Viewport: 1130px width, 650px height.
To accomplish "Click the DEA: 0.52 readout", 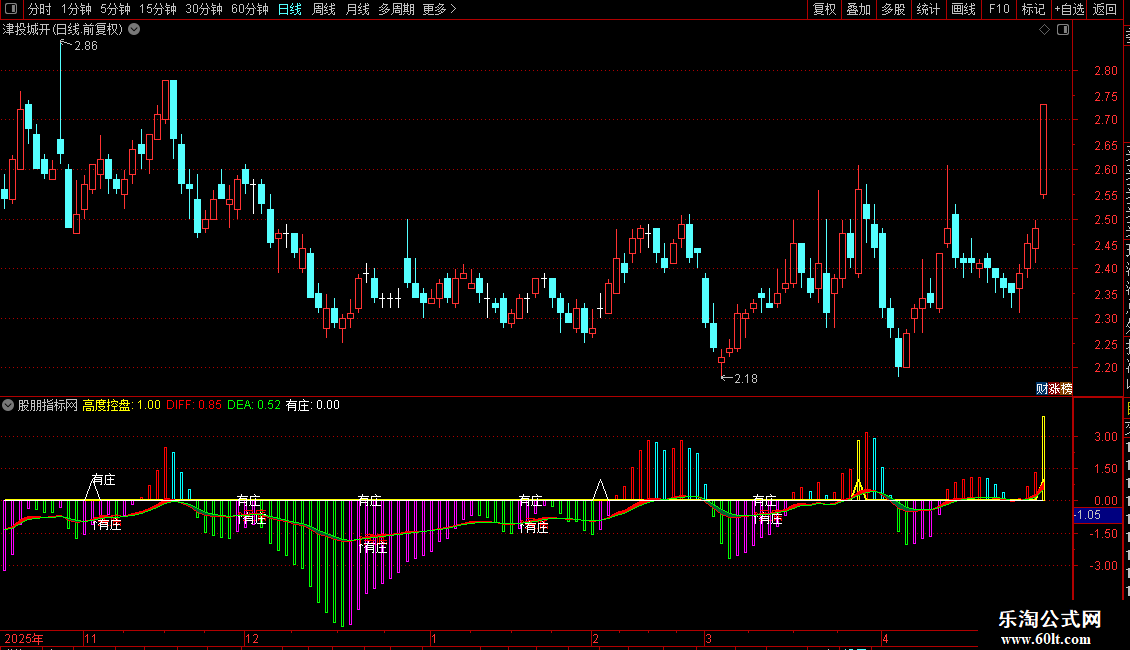I will (x=254, y=405).
